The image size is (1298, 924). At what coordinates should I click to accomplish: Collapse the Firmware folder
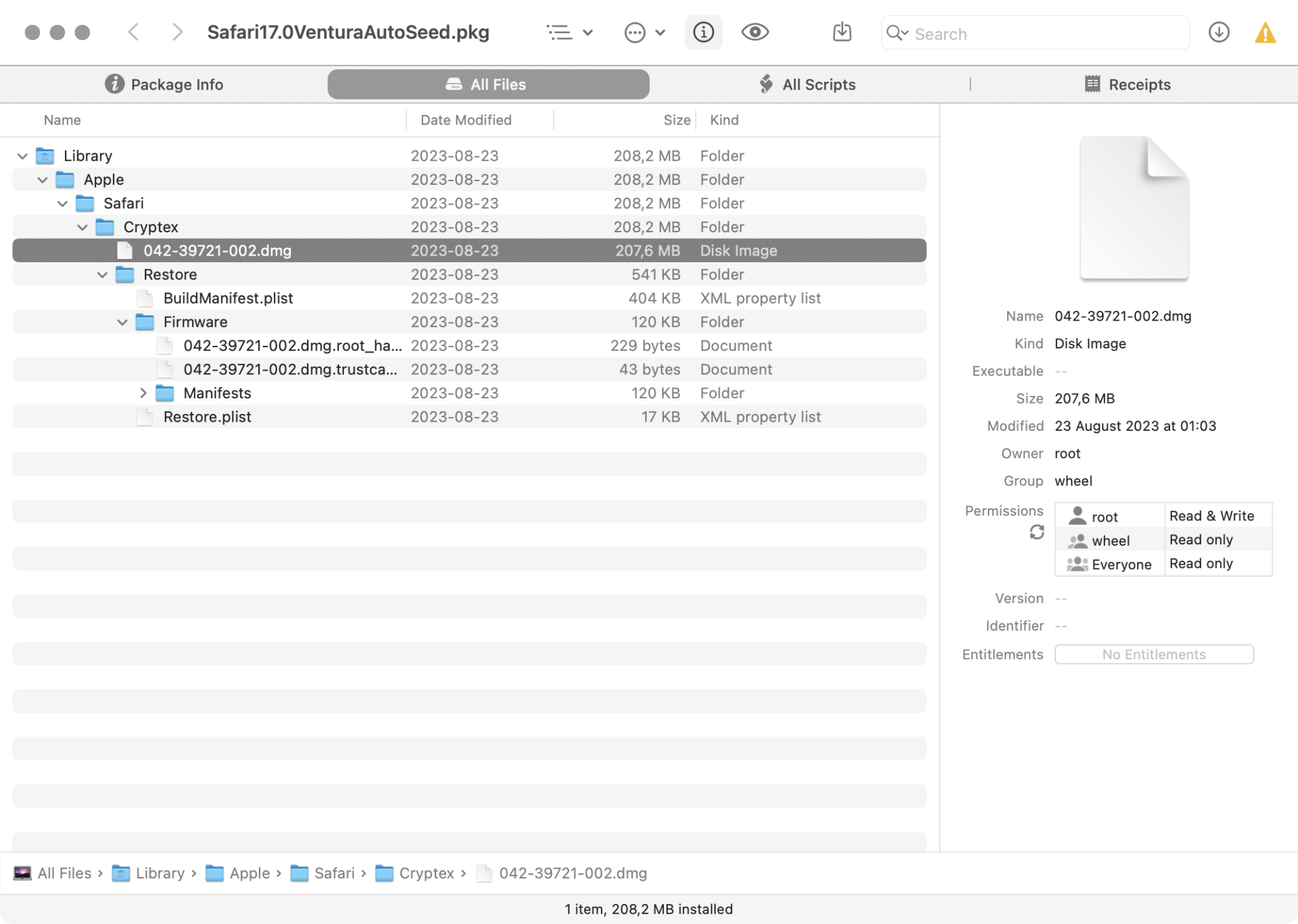click(x=122, y=322)
